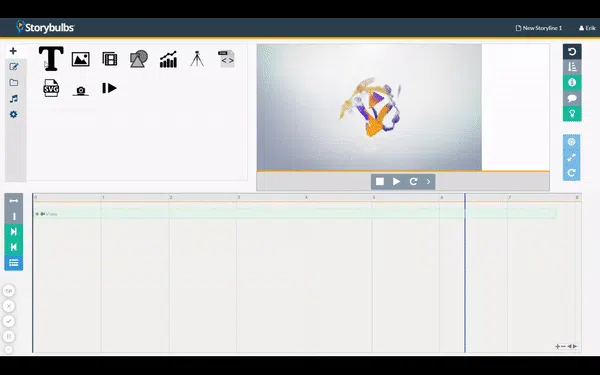The width and height of the screenshot is (600, 375).
Task: Open the folder files sidebar tab
Action: coord(13,83)
